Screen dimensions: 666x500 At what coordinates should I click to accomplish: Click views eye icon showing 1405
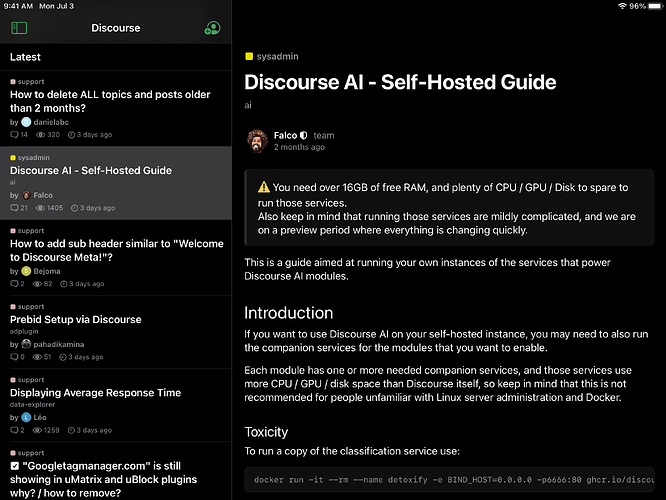click(x=40, y=208)
